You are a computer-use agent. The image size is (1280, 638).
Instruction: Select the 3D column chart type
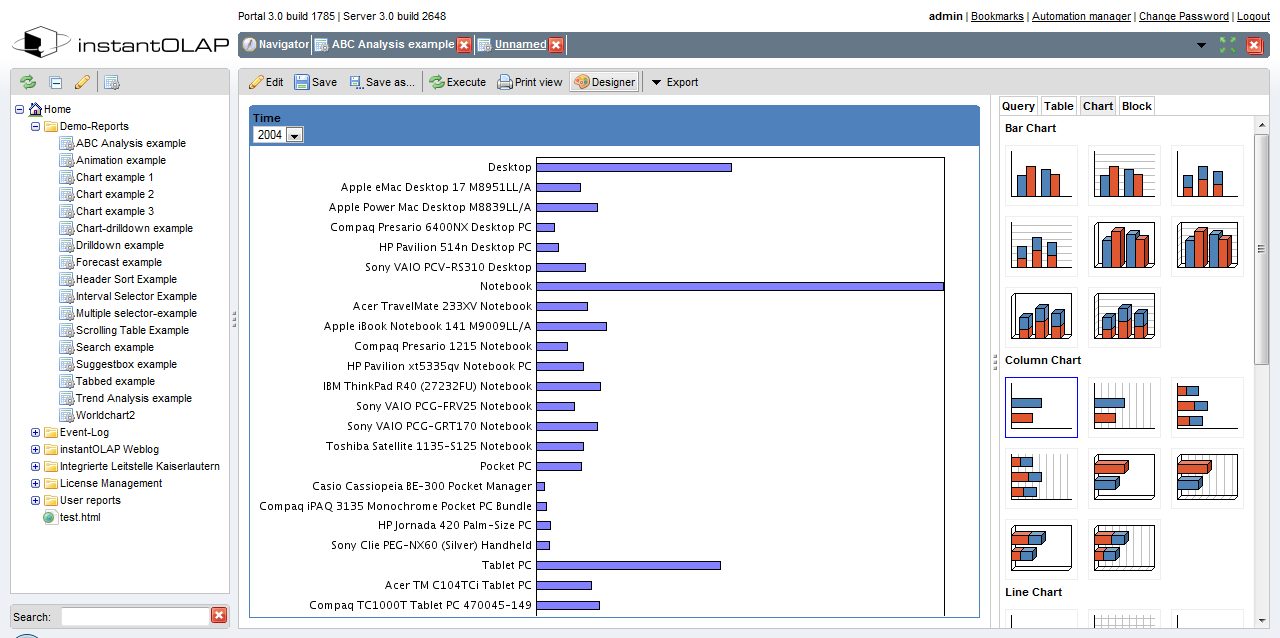click(1124, 478)
